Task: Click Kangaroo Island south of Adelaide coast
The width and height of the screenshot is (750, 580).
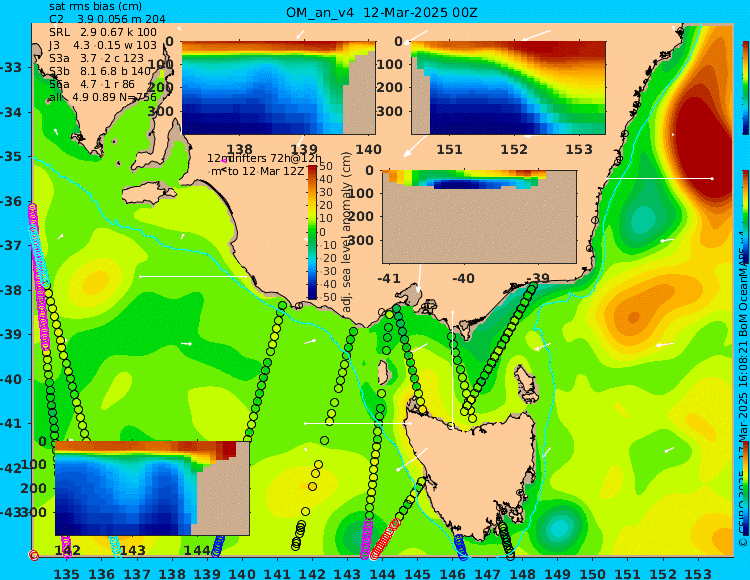Action: (x=148, y=193)
